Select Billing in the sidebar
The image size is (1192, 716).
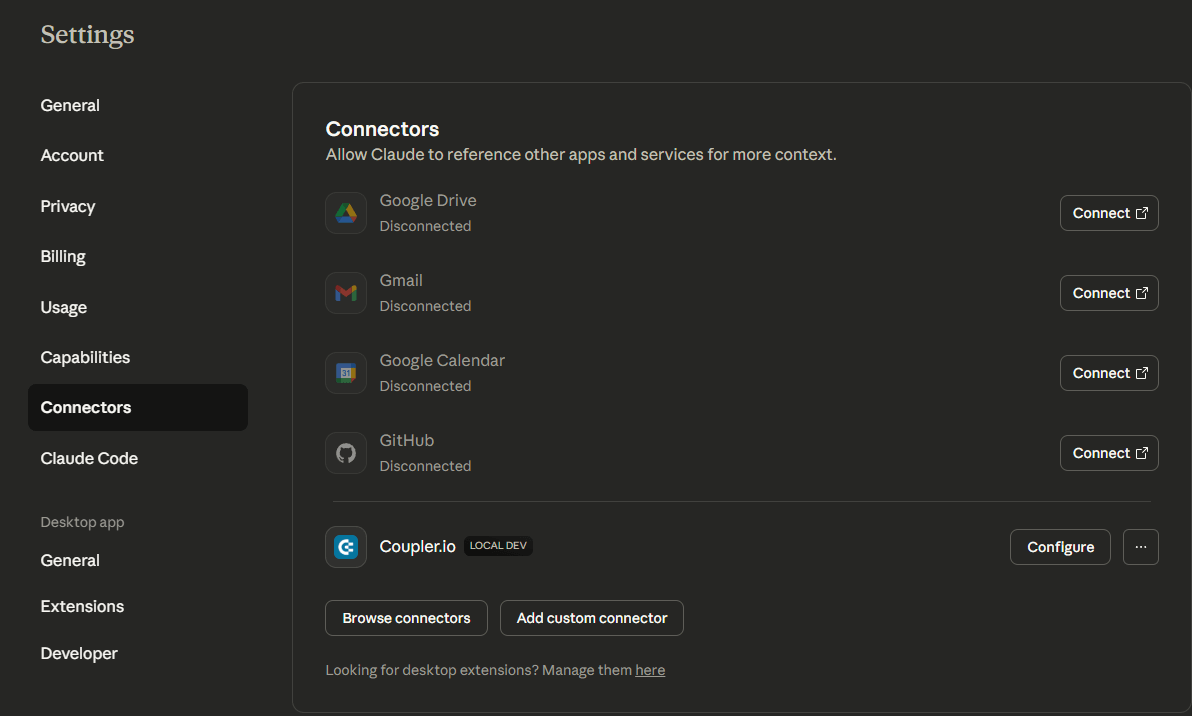pos(63,257)
